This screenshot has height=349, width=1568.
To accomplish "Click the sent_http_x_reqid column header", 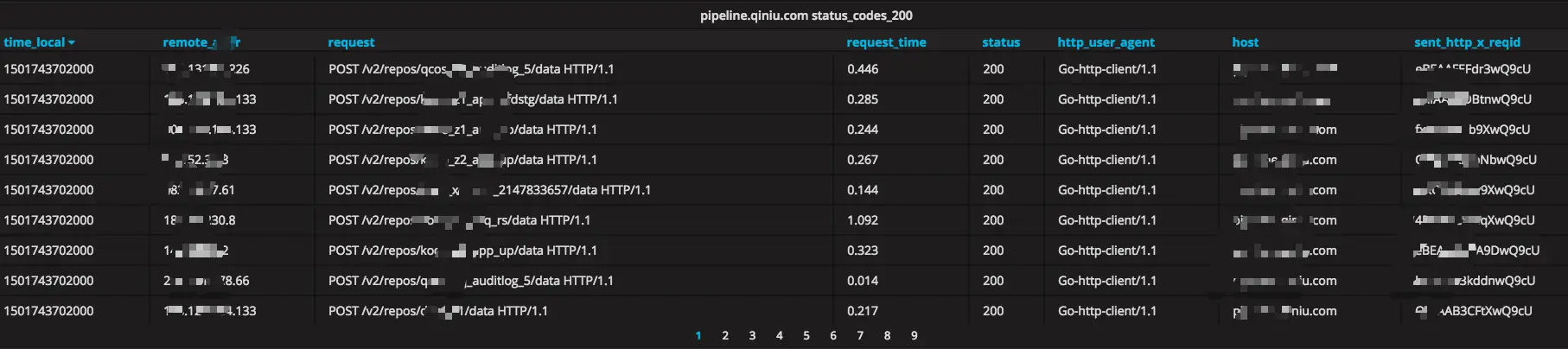I will [x=1467, y=42].
